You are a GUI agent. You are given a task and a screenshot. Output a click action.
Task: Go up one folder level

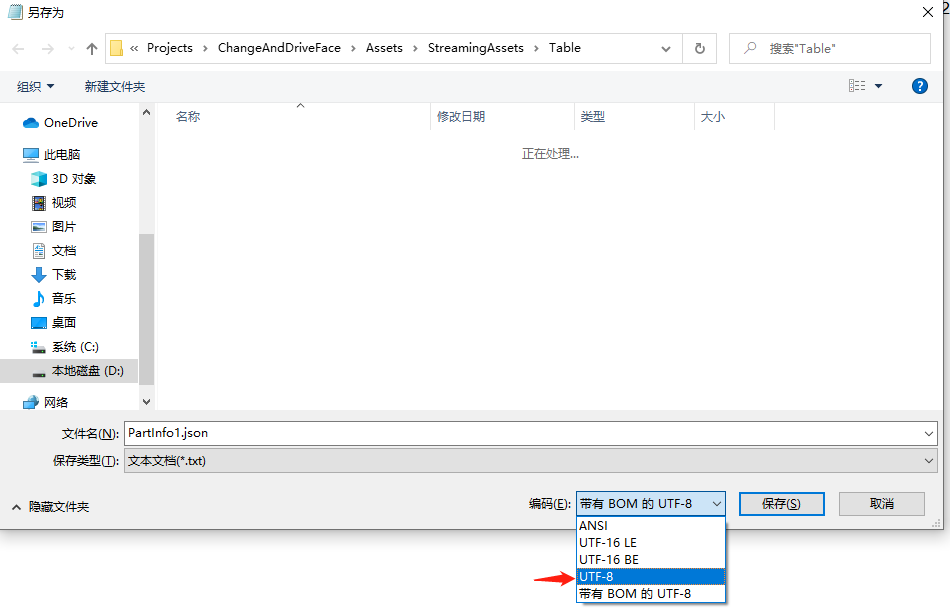(x=91, y=49)
